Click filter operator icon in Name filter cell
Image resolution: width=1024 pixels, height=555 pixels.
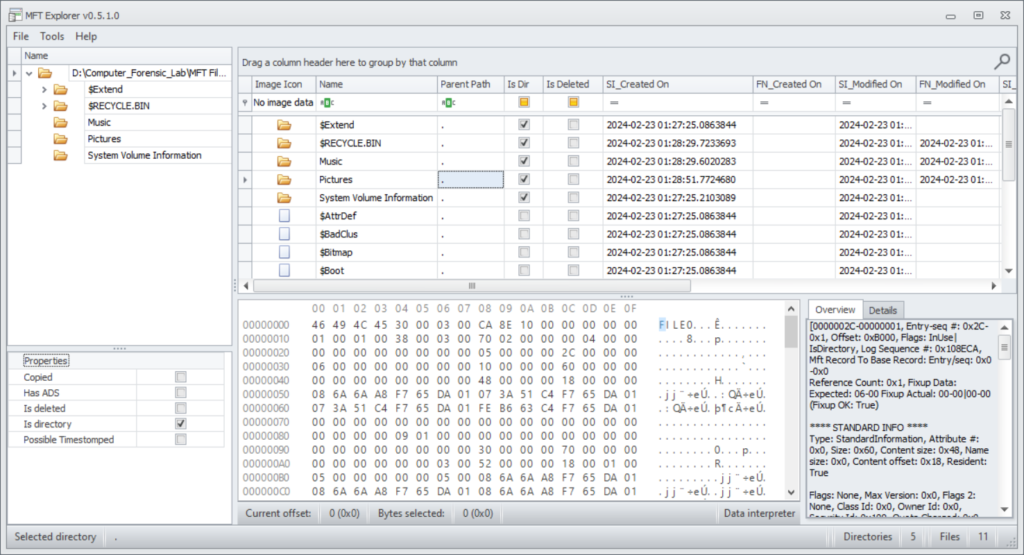coord(327,103)
